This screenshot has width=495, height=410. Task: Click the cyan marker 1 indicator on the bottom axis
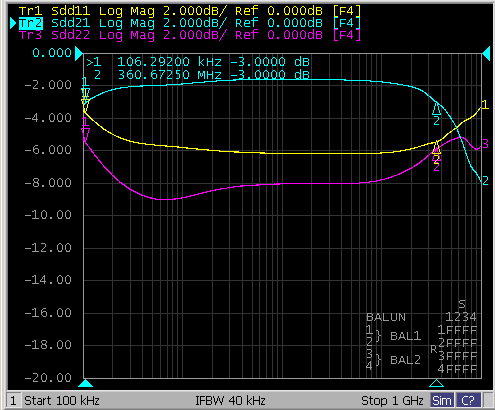85,383
